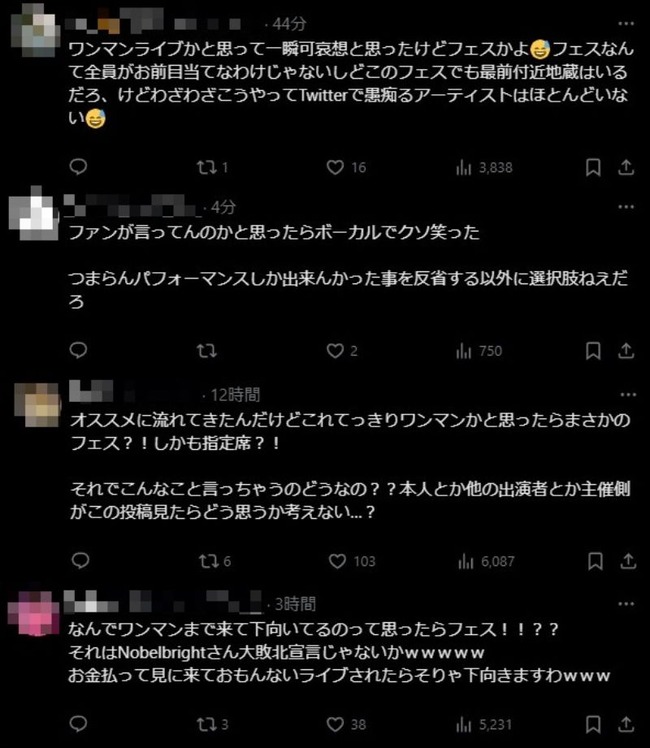Share the 44分 tweet

pyautogui.click(x=626, y=167)
